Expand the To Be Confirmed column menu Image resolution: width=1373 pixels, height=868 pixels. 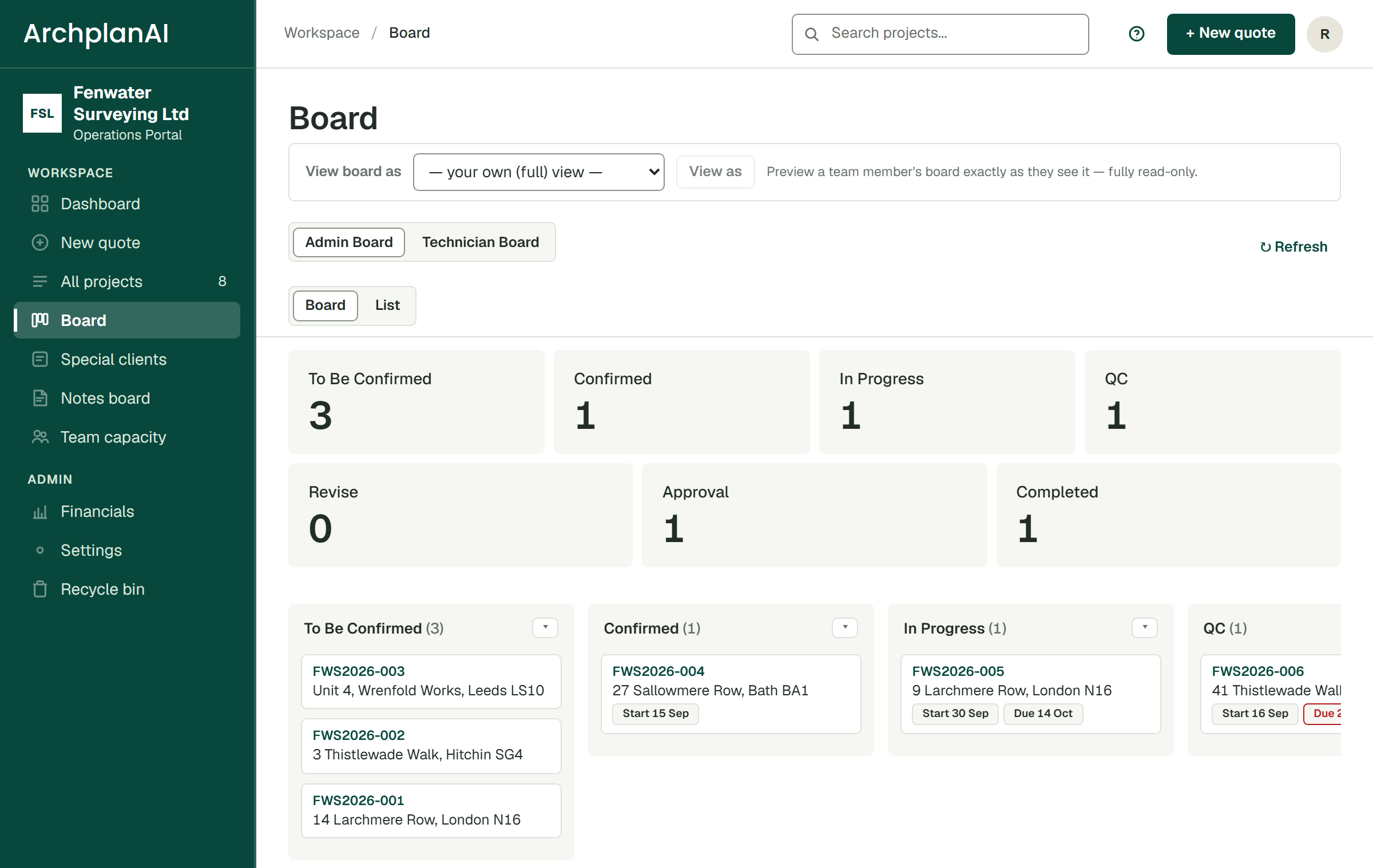[545, 627]
